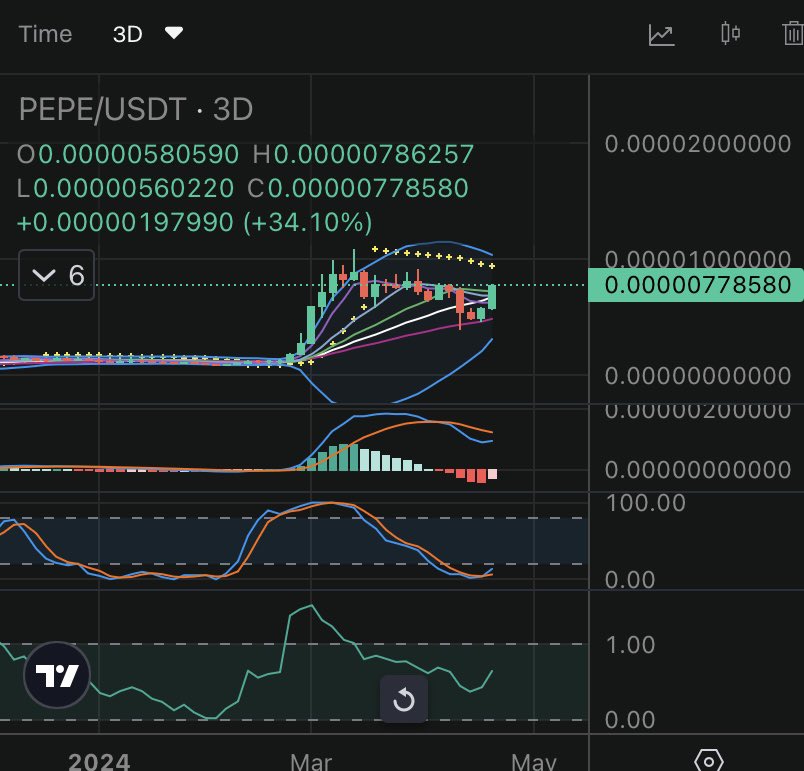This screenshot has height=771, width=804.
Task: Click the 0.00002000000 price axis label
Action: click(x=698, y=144)
